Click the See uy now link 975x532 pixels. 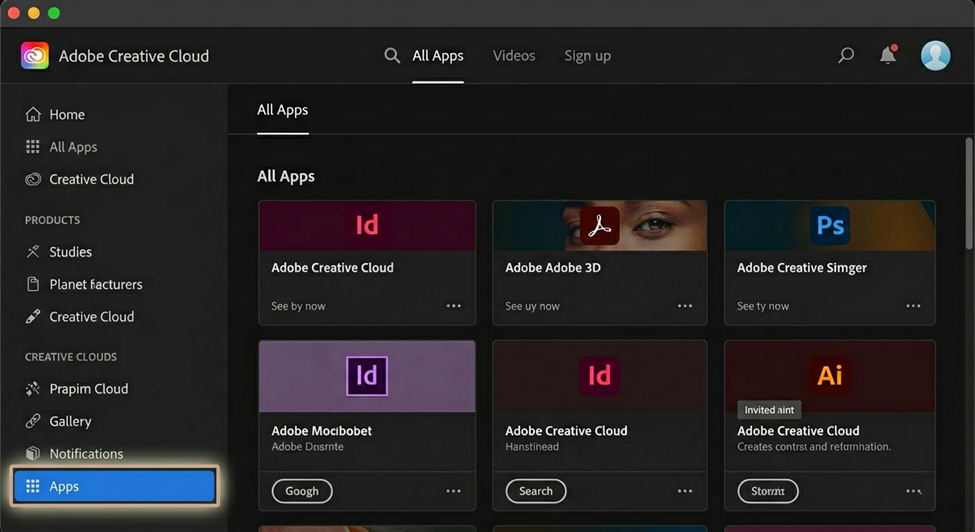(x=532, y=306)
